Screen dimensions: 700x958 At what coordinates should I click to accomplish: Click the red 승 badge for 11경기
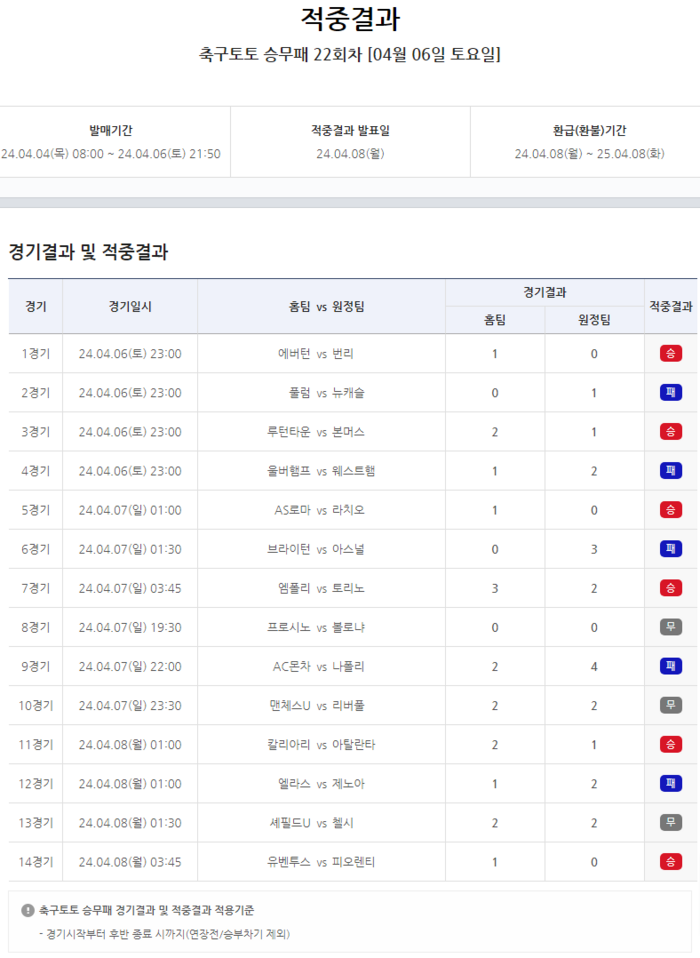point(670,744)
